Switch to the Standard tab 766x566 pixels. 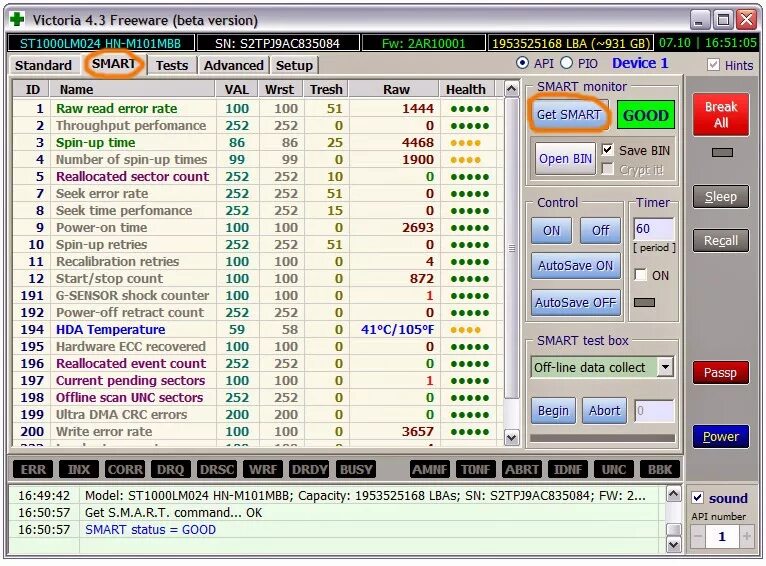[43, 65]
